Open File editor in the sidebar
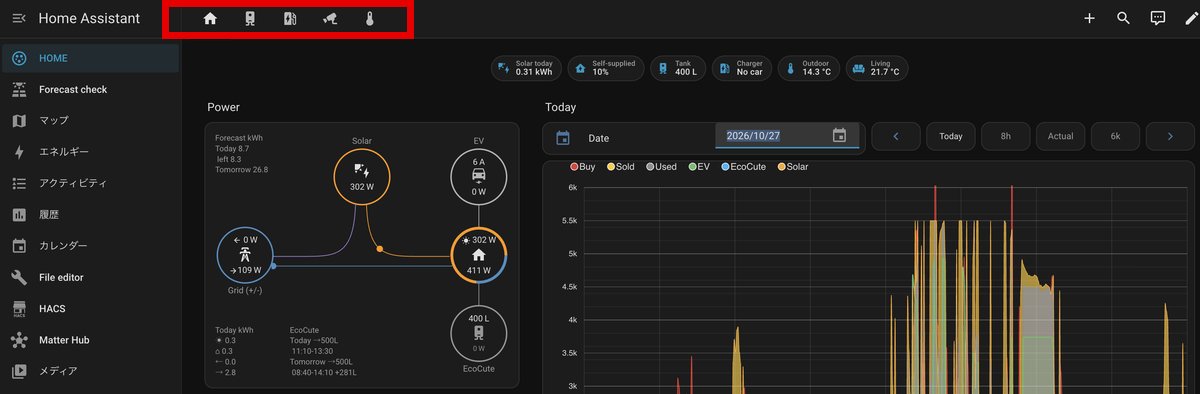This screenshot has height=394, width=1200. tap(91, 277)
